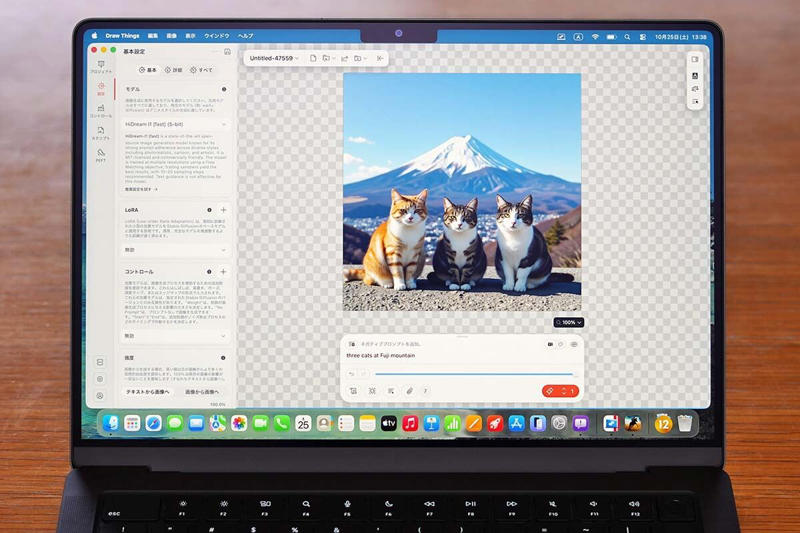
Task: Click the third icon in right floating panel
Action: (695, 89)
